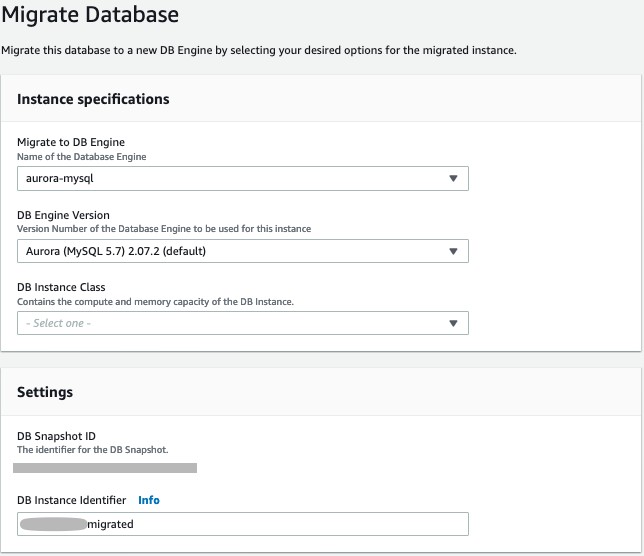This screenshot has height=556, width=644.
Task: Click the DB Instance Identifier input field
Action: click(x=243, y=524)
